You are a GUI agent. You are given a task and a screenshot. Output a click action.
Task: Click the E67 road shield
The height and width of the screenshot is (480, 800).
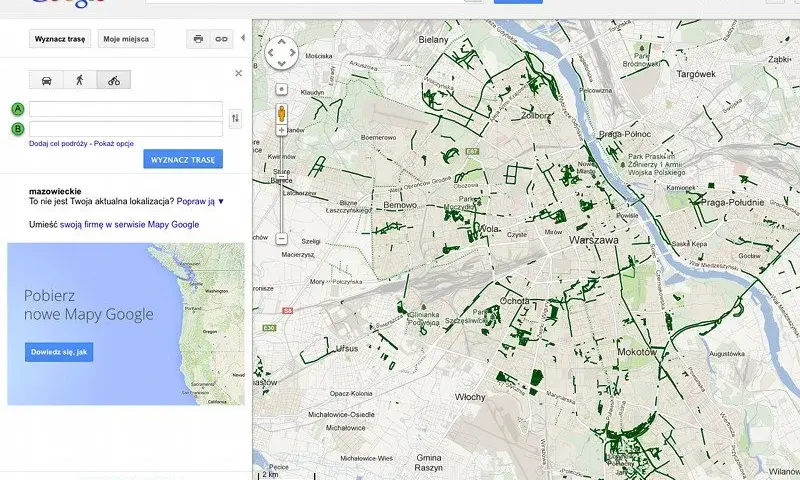coord(472,151)
